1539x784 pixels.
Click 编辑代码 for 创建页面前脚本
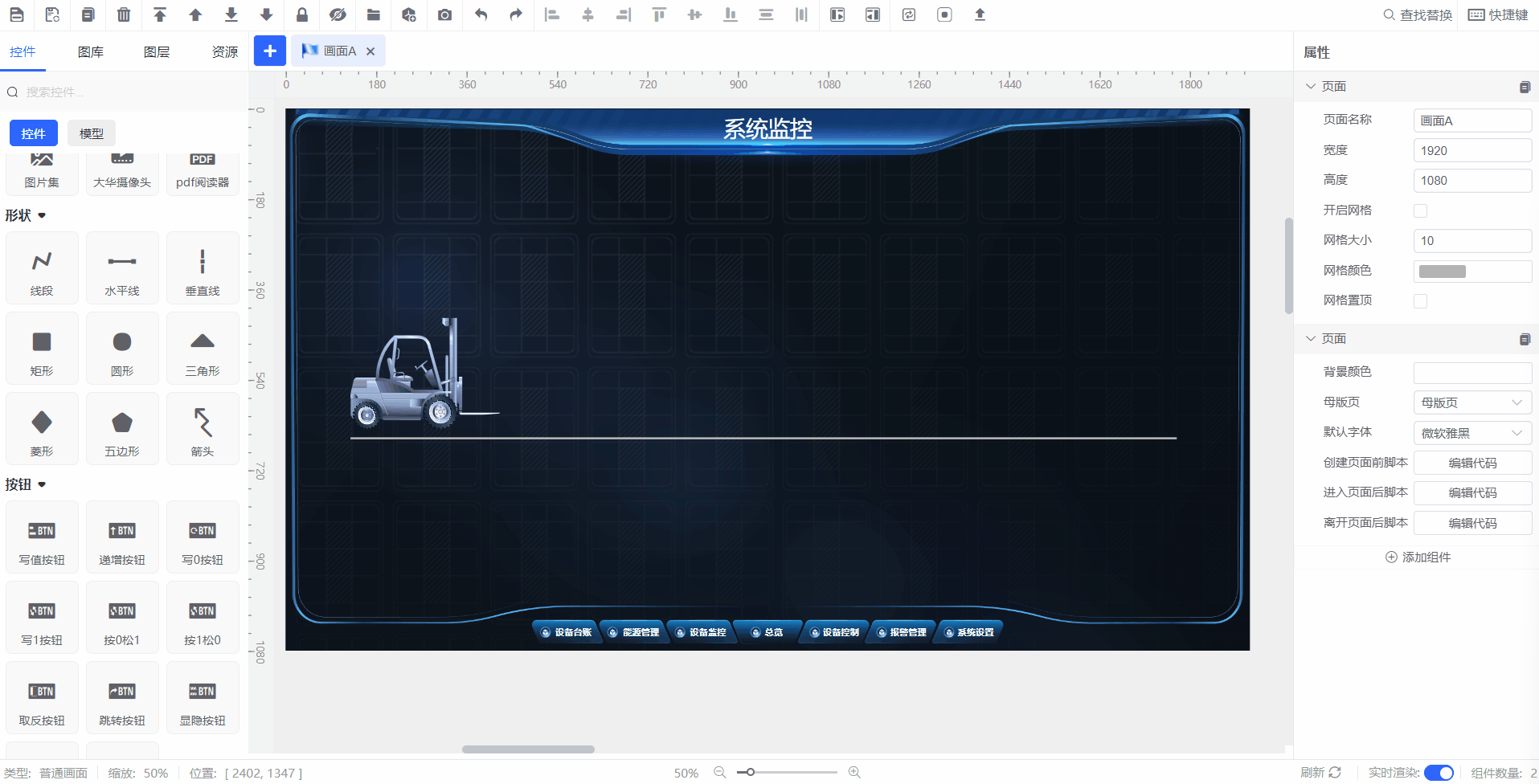[1471, 463]
